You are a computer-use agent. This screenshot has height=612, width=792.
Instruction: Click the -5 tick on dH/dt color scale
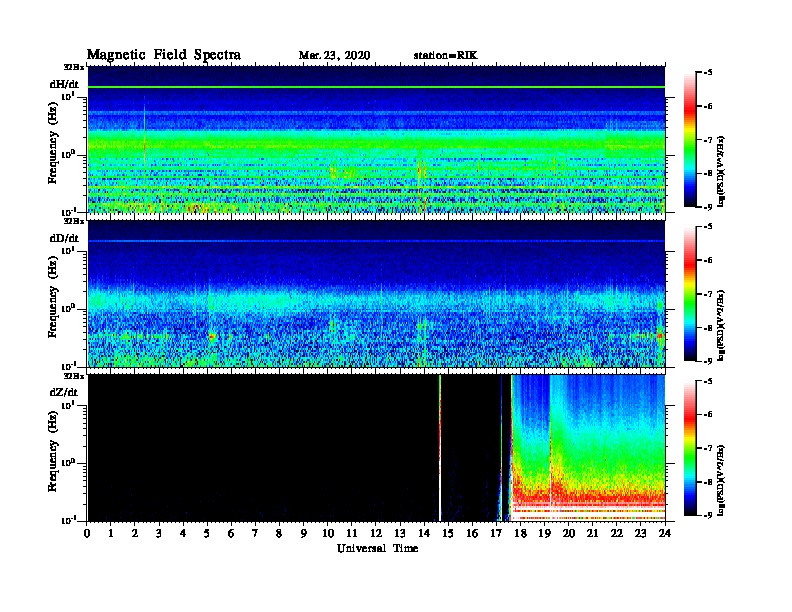[x=706, y=73]
